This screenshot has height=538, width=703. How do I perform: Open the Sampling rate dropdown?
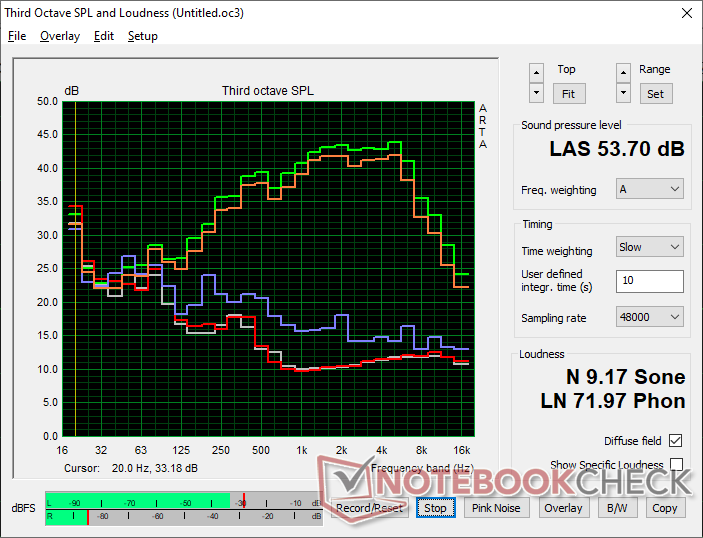click(649, 317)
